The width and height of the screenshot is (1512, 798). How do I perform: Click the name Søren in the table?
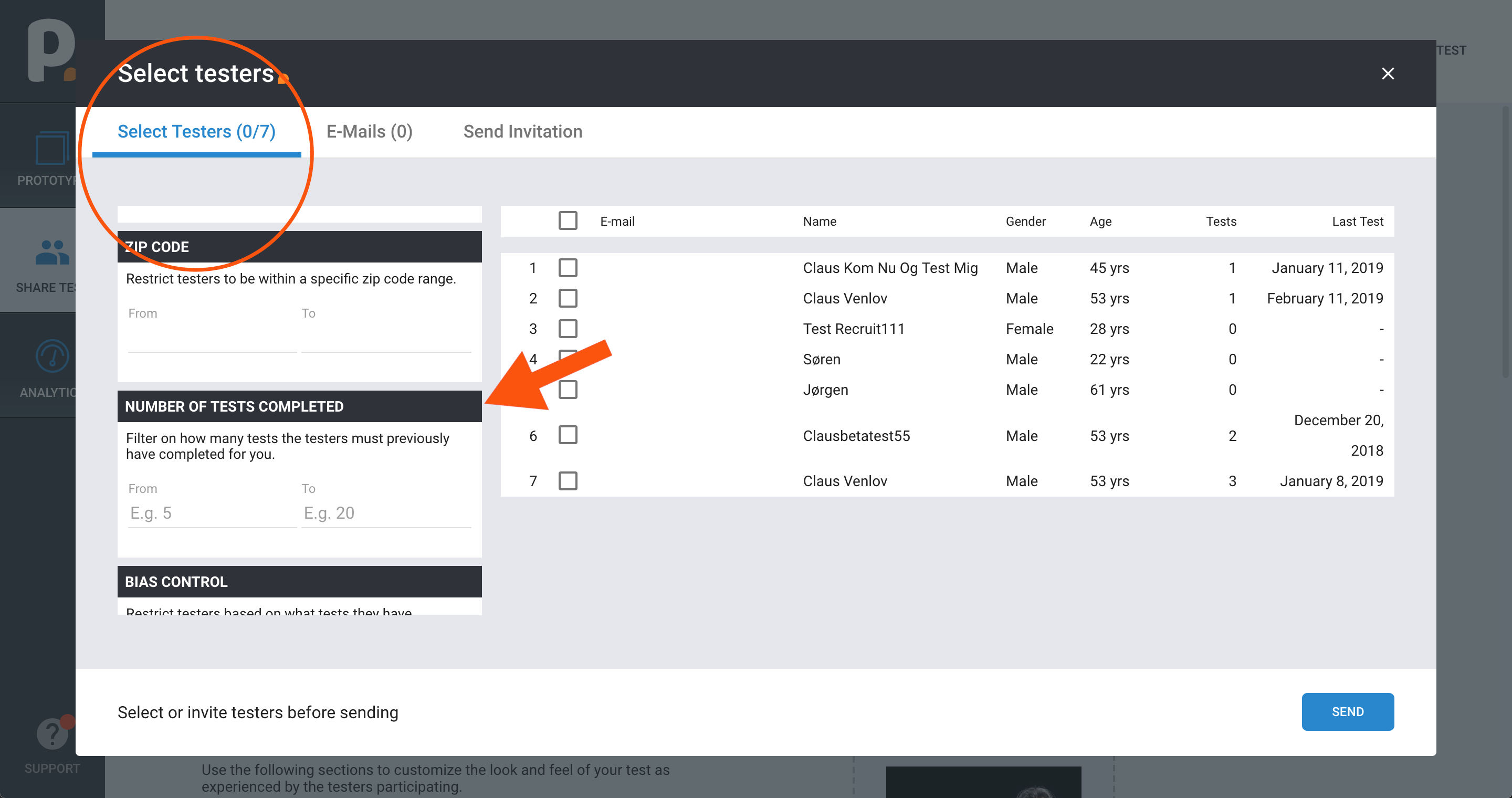[x=822, y=360]
